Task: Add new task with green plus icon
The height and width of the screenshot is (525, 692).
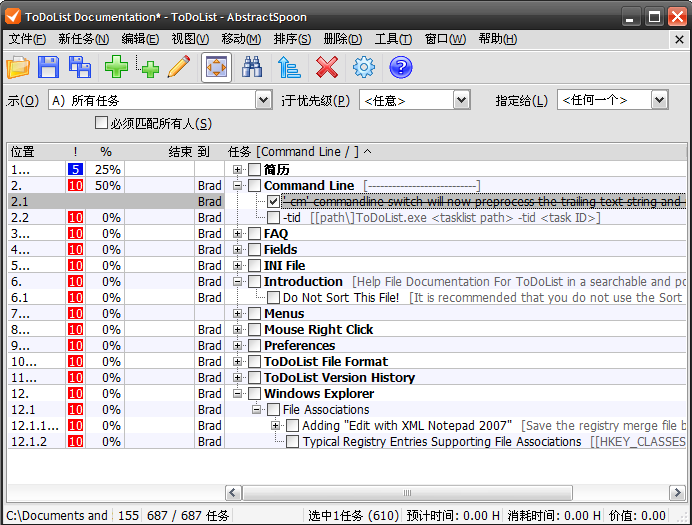Action: tap(117, 68)
